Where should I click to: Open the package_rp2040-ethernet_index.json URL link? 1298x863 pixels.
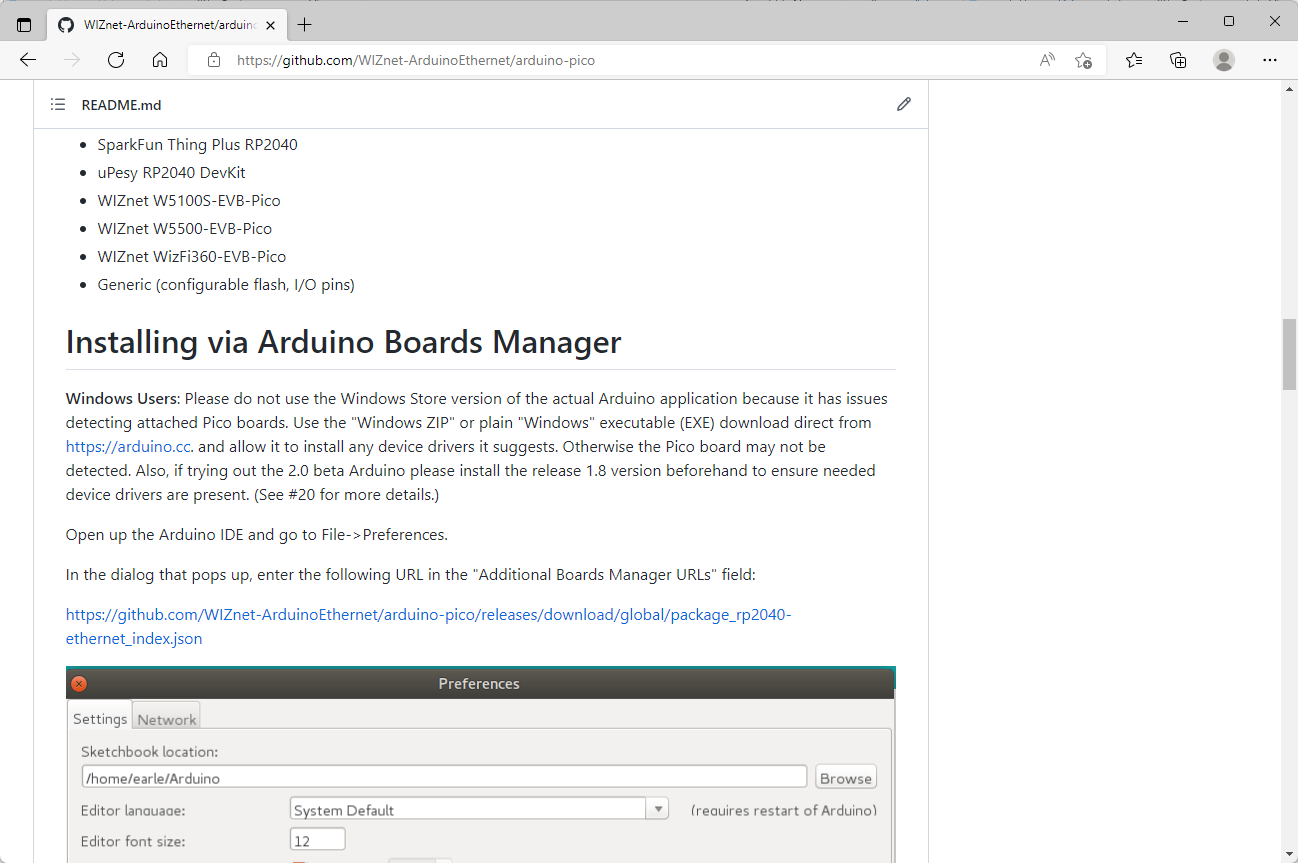point(429,626)
